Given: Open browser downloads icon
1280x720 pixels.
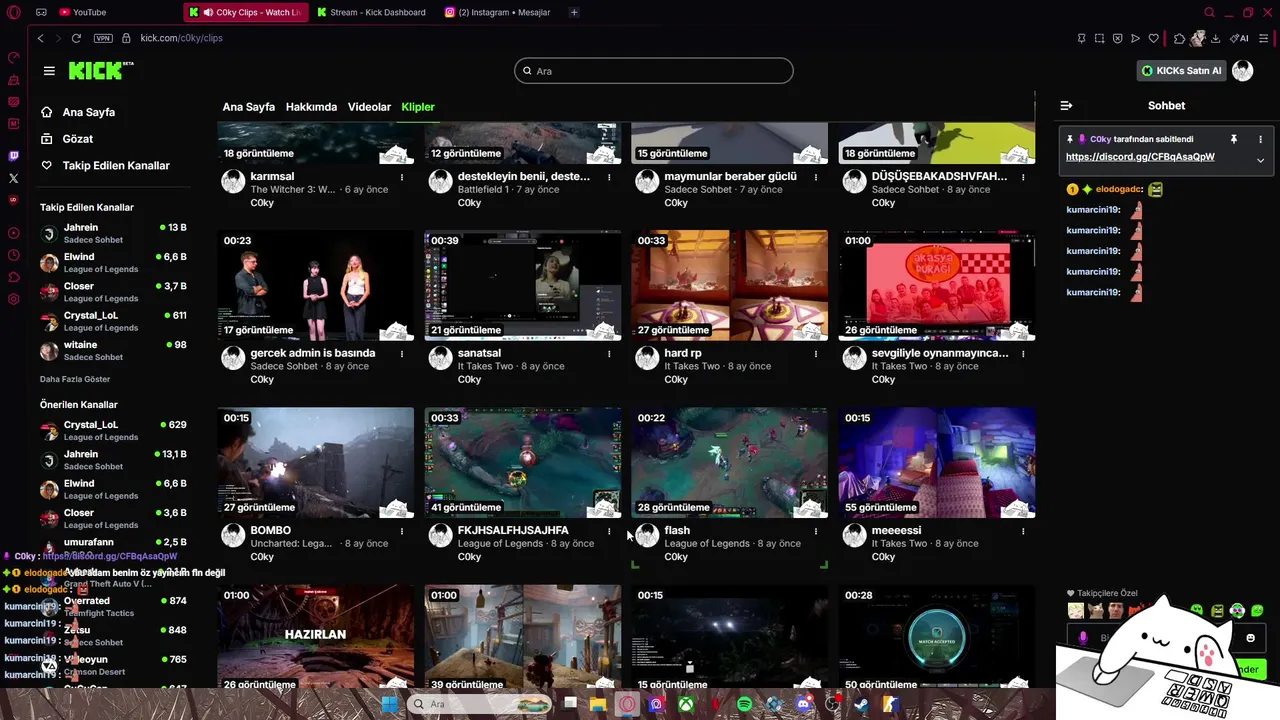Looking at the screenshot, I should (x=1215, y=38).
